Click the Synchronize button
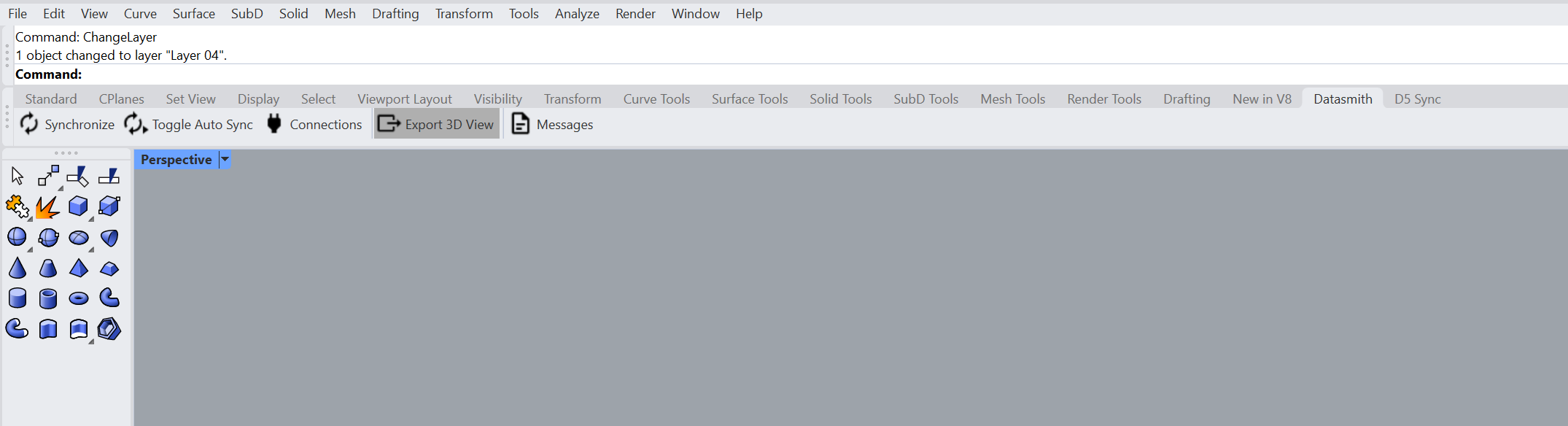 [x=67, y=125]
